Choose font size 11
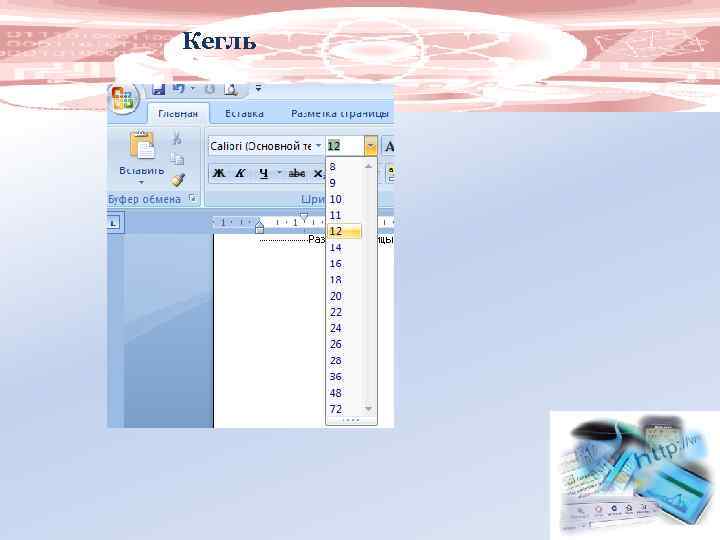Viewport: 720px width, 540px height. click(x=344, y=215)
